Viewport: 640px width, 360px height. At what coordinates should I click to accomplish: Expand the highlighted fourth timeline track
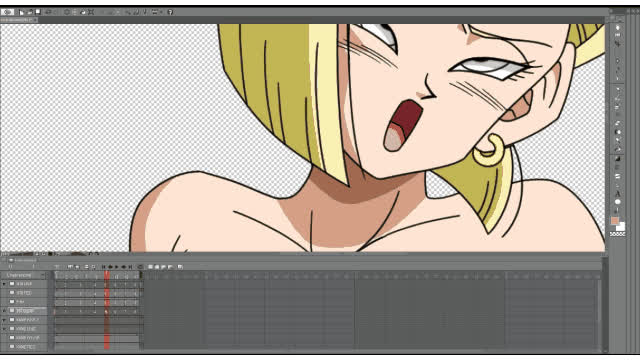click(x=4, y=311)
